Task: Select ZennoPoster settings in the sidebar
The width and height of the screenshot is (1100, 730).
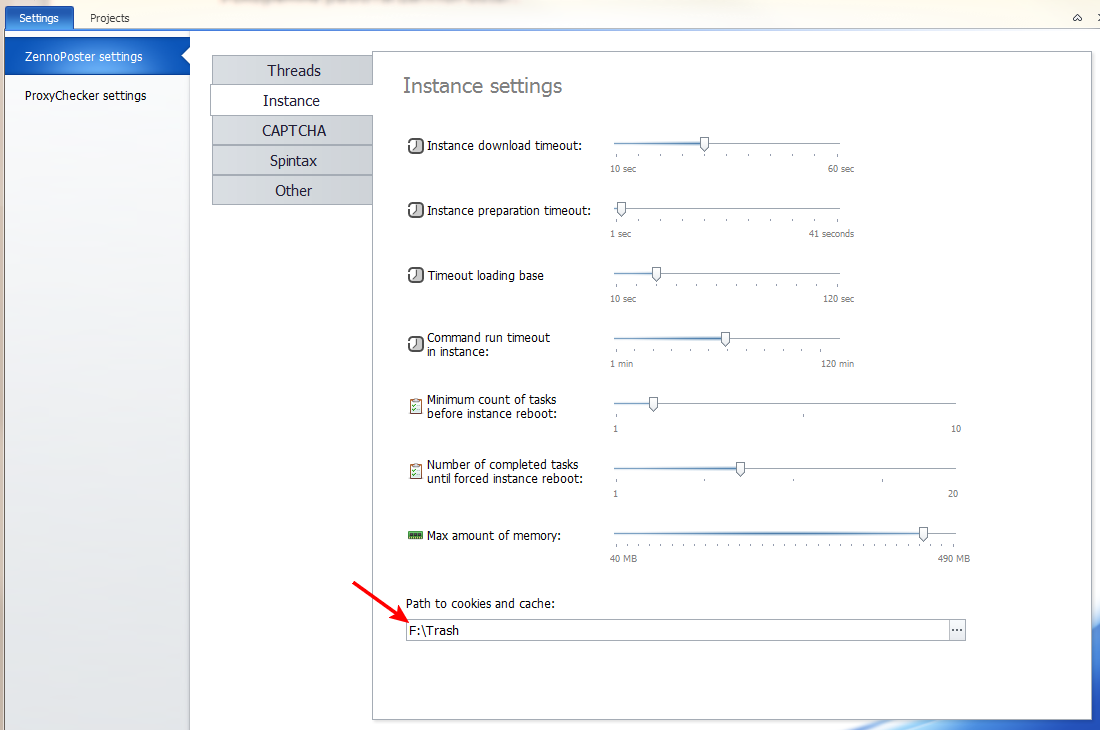Action: (97, 56)
